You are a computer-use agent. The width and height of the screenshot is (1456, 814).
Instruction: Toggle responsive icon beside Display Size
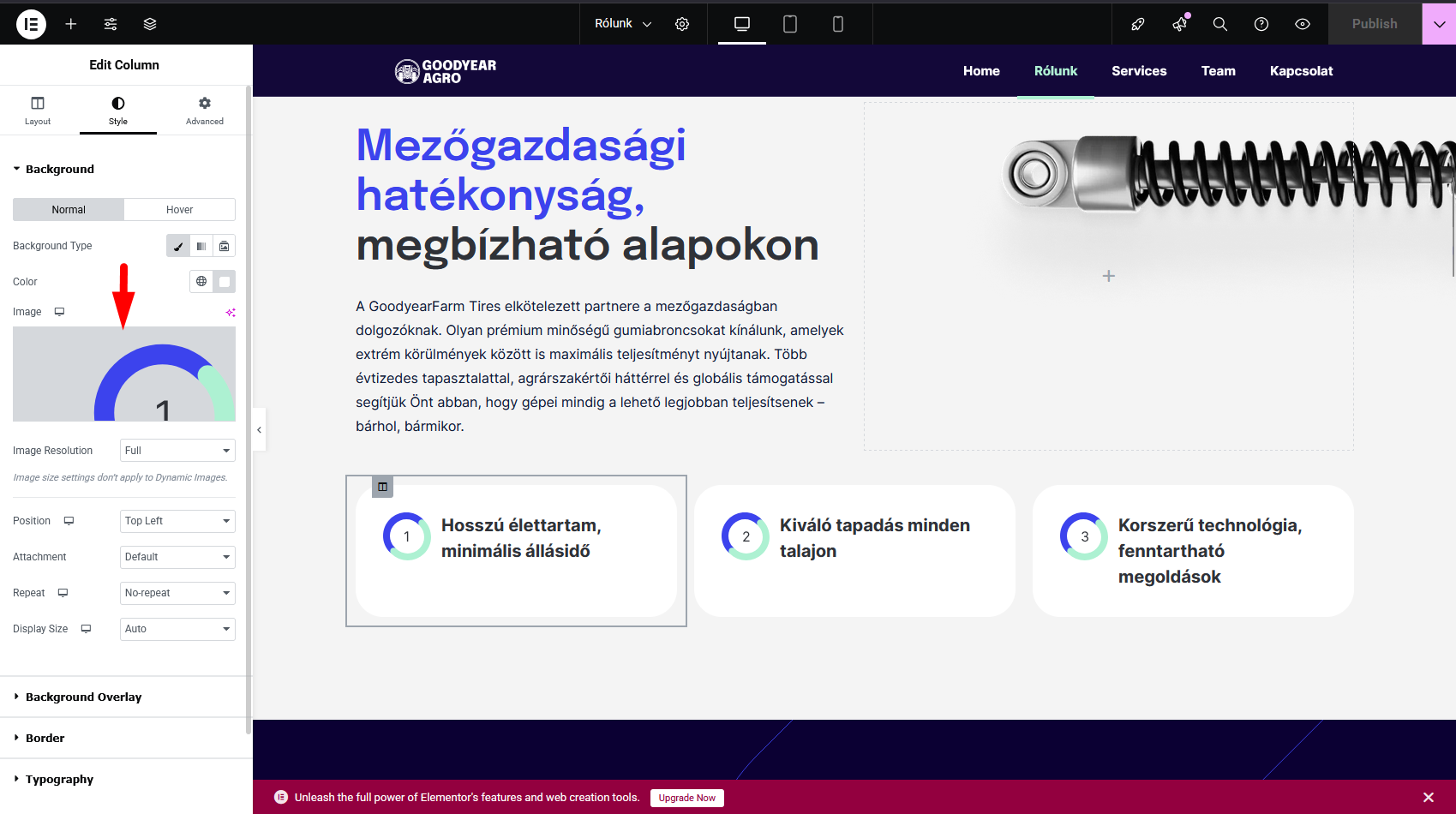(x=86, y=629)
